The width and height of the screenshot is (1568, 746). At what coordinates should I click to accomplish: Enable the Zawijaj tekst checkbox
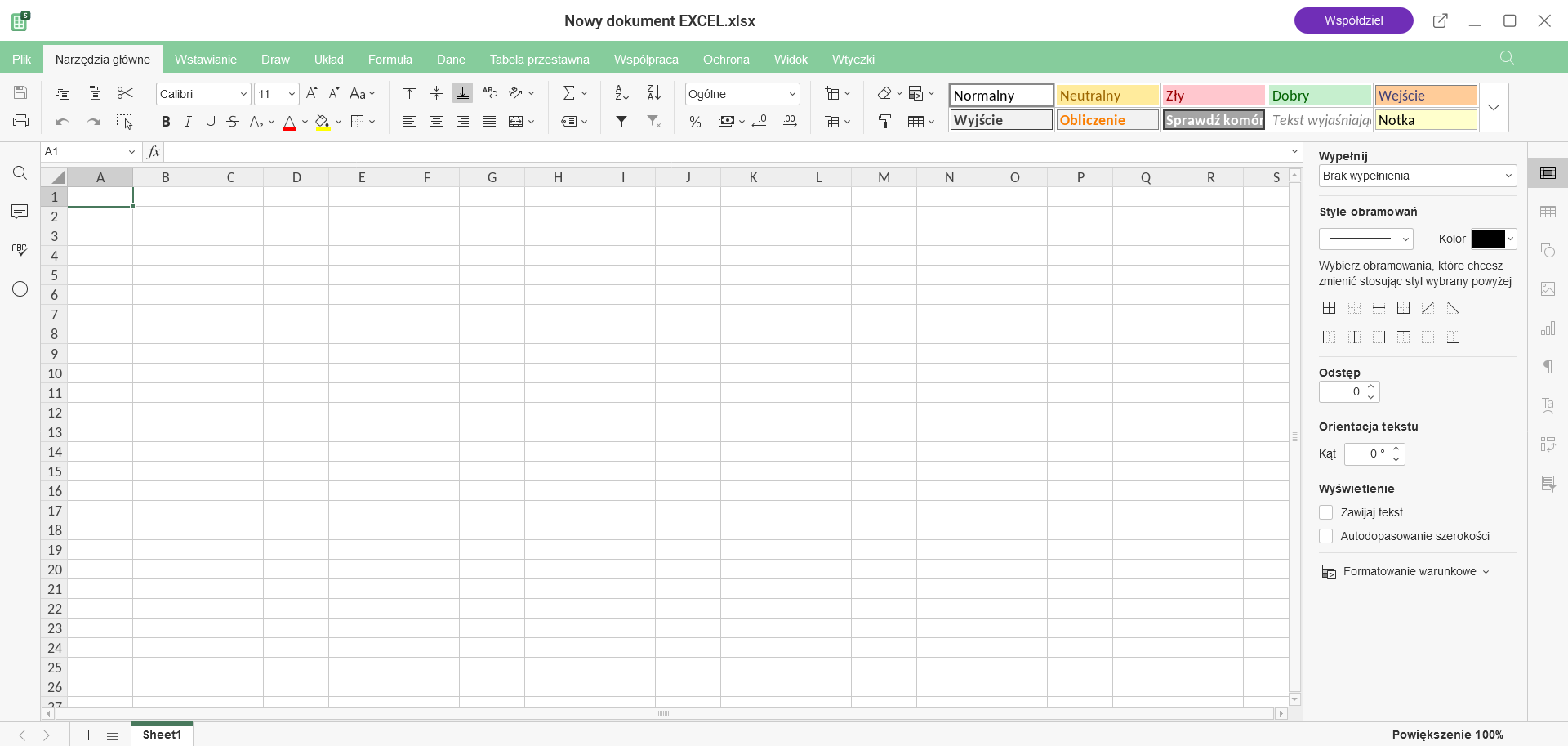coord(1326,512)
